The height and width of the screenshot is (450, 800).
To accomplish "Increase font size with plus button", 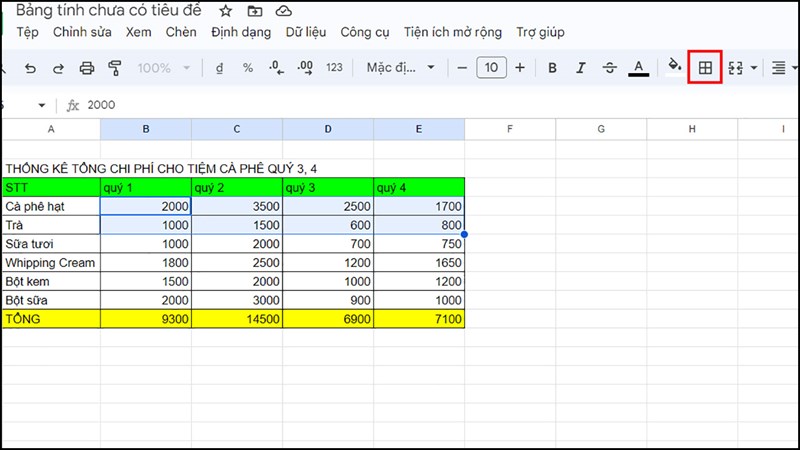I will [520, 67].
